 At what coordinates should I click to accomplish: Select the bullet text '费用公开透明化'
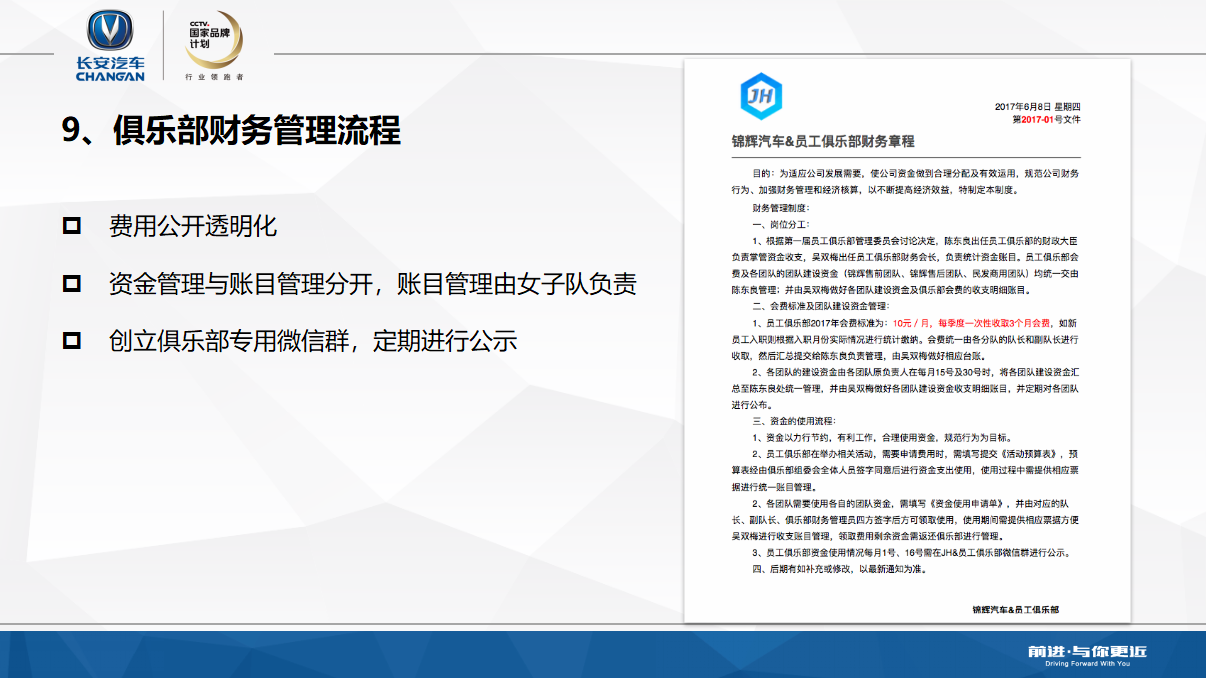(193, 226)
